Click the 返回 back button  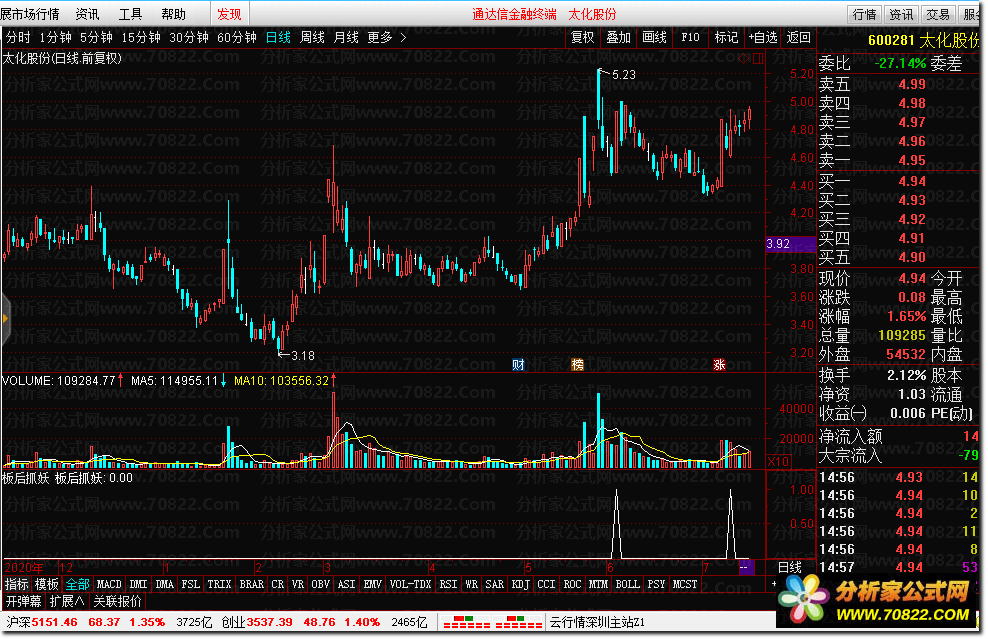point(798,38)
